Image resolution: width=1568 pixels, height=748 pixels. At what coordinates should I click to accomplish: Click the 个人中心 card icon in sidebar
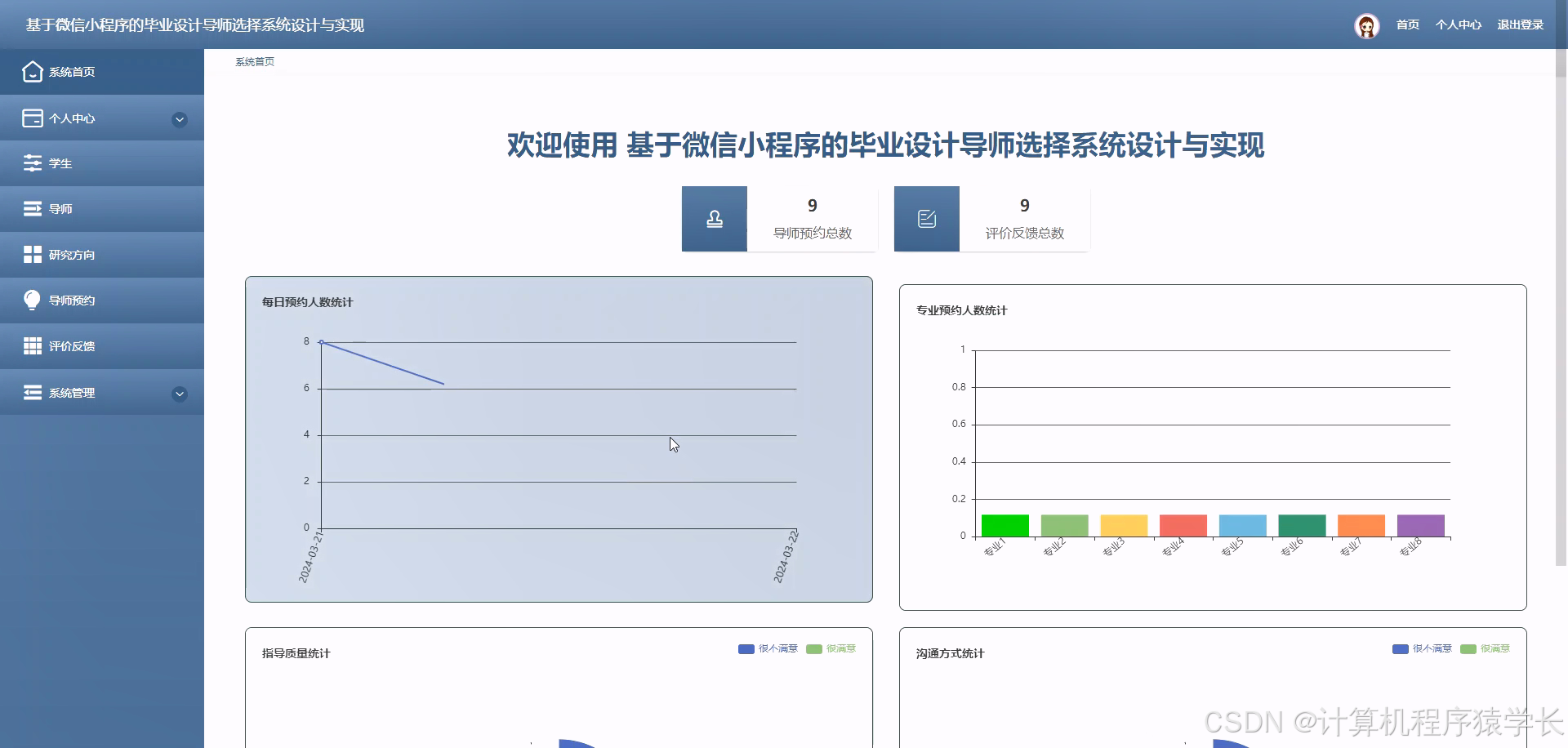(x=32, y=118)
